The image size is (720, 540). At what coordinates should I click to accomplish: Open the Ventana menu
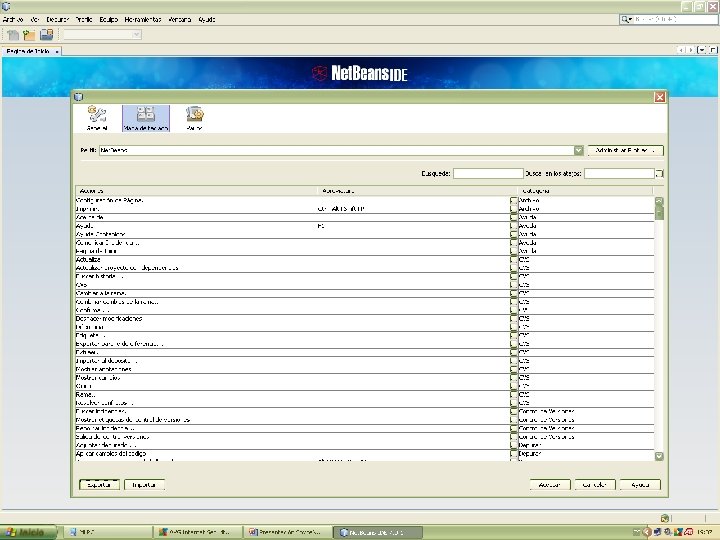coord(180,19)
